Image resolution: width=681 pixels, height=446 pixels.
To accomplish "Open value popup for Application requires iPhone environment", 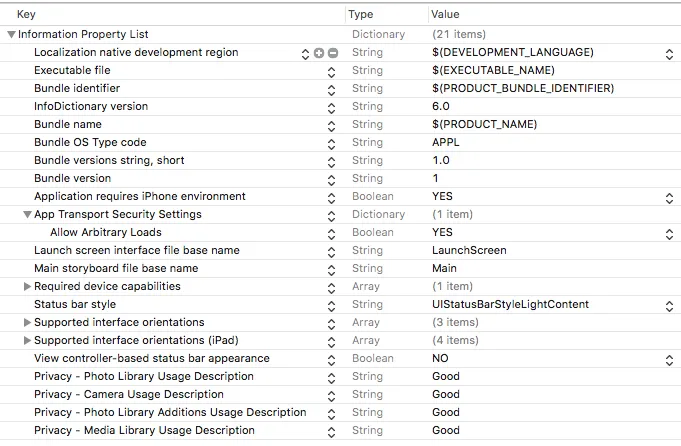I will click(x=669, y=197).
